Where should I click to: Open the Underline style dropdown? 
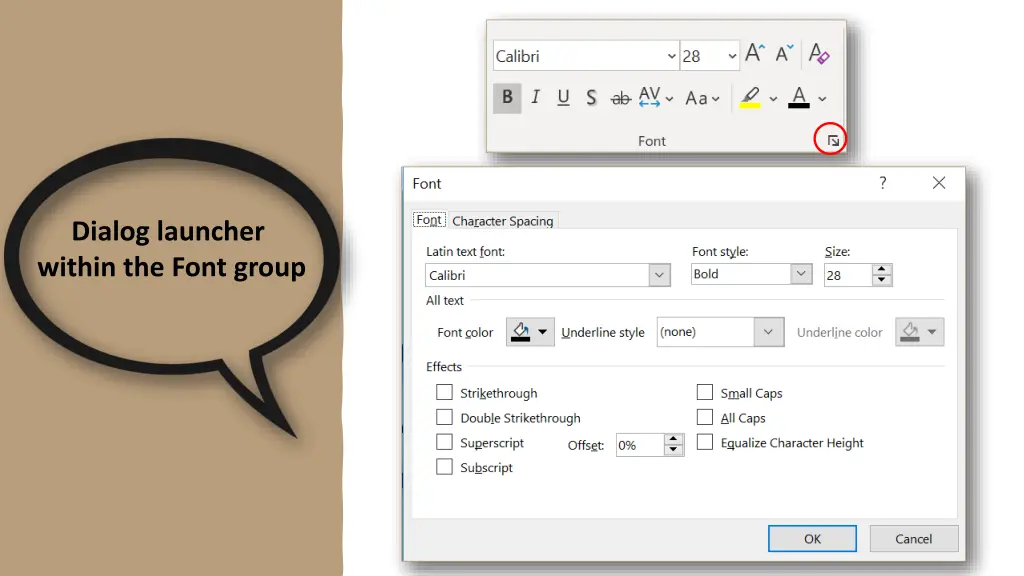[768, 332]
